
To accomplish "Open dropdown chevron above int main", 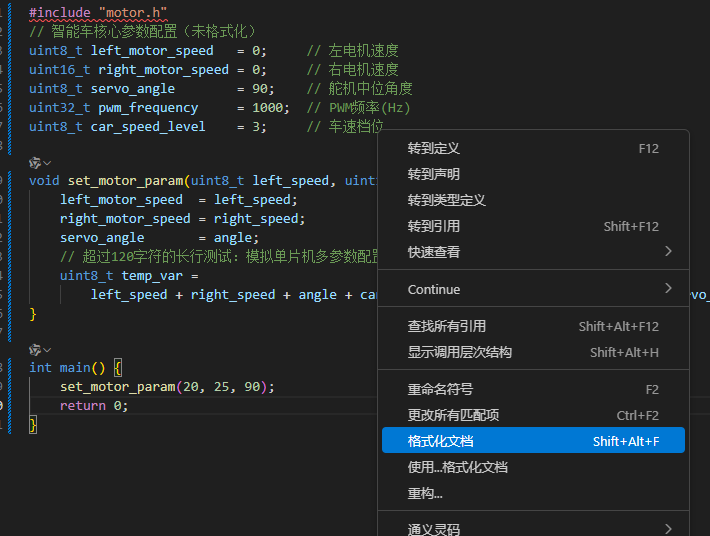I will coord(47,350).
